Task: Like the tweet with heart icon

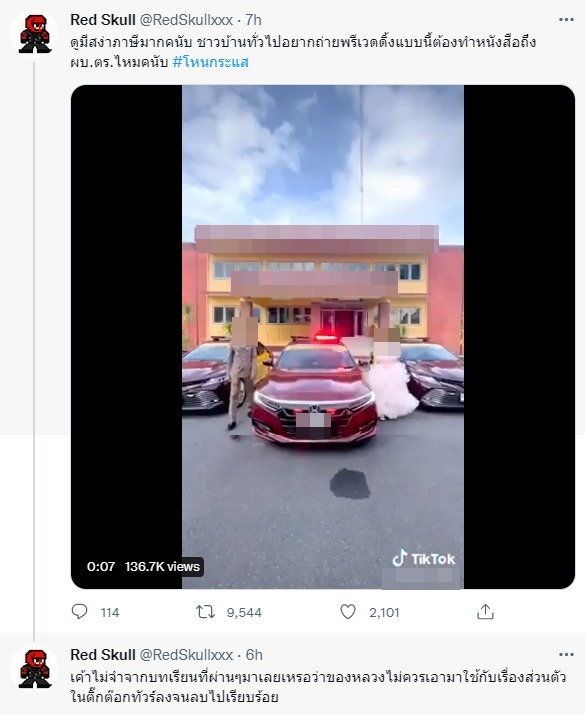Action: click(x=348, y=611)
